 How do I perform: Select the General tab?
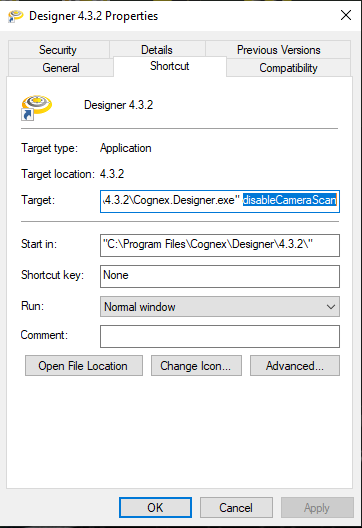pos(61,68)
